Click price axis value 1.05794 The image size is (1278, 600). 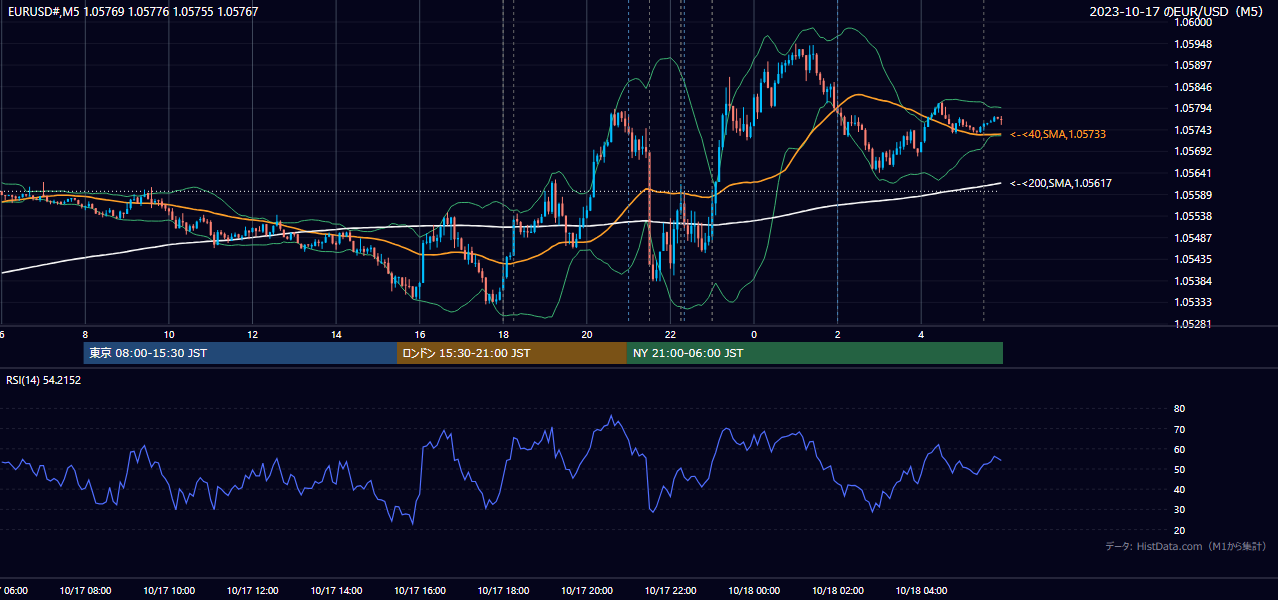point(1192,109)
